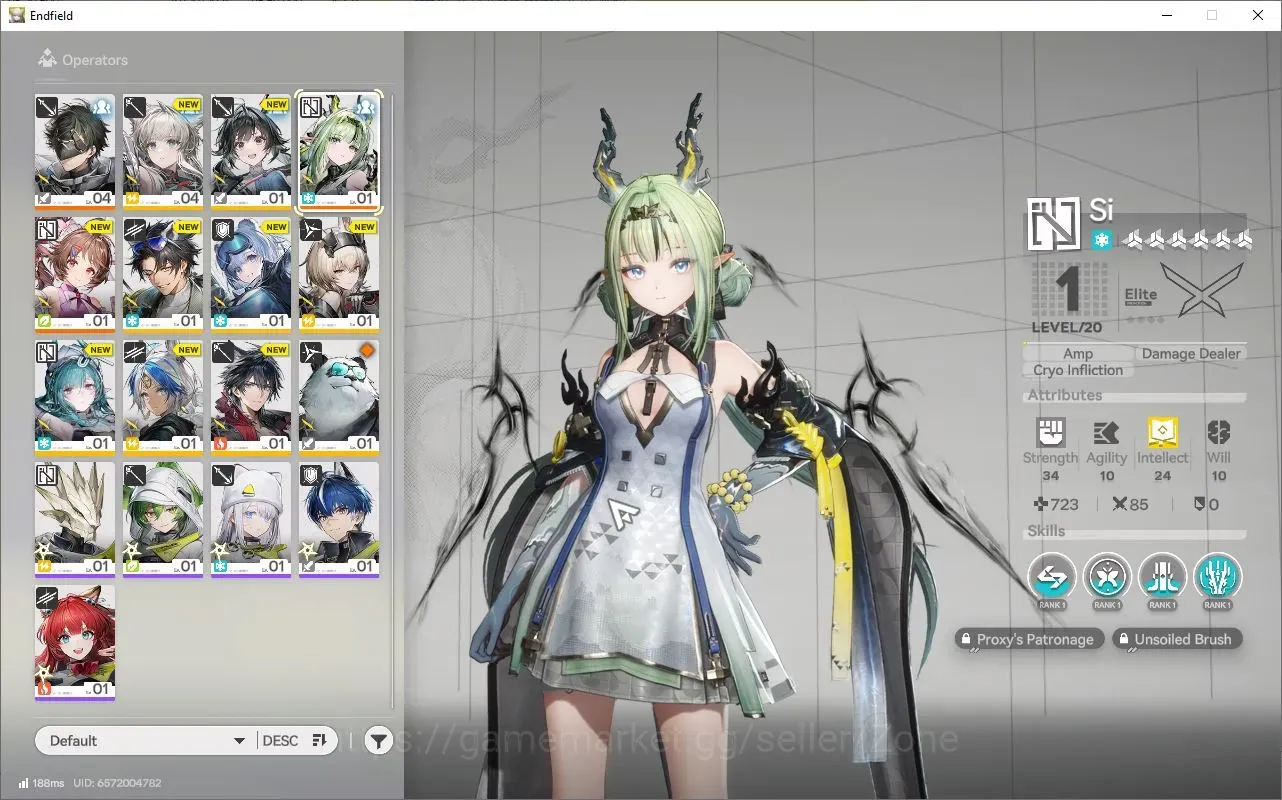Select the man with sunglasses on head
Image resolution: width=1282 pixels, height=800 pixels.
163,273
